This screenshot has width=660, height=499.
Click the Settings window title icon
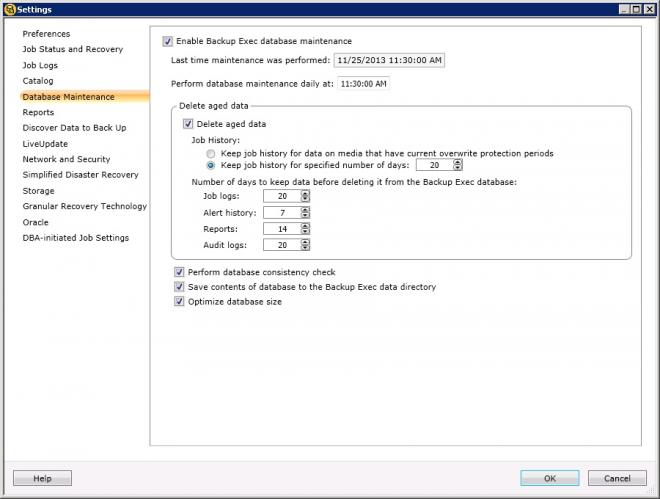point(10,9)
